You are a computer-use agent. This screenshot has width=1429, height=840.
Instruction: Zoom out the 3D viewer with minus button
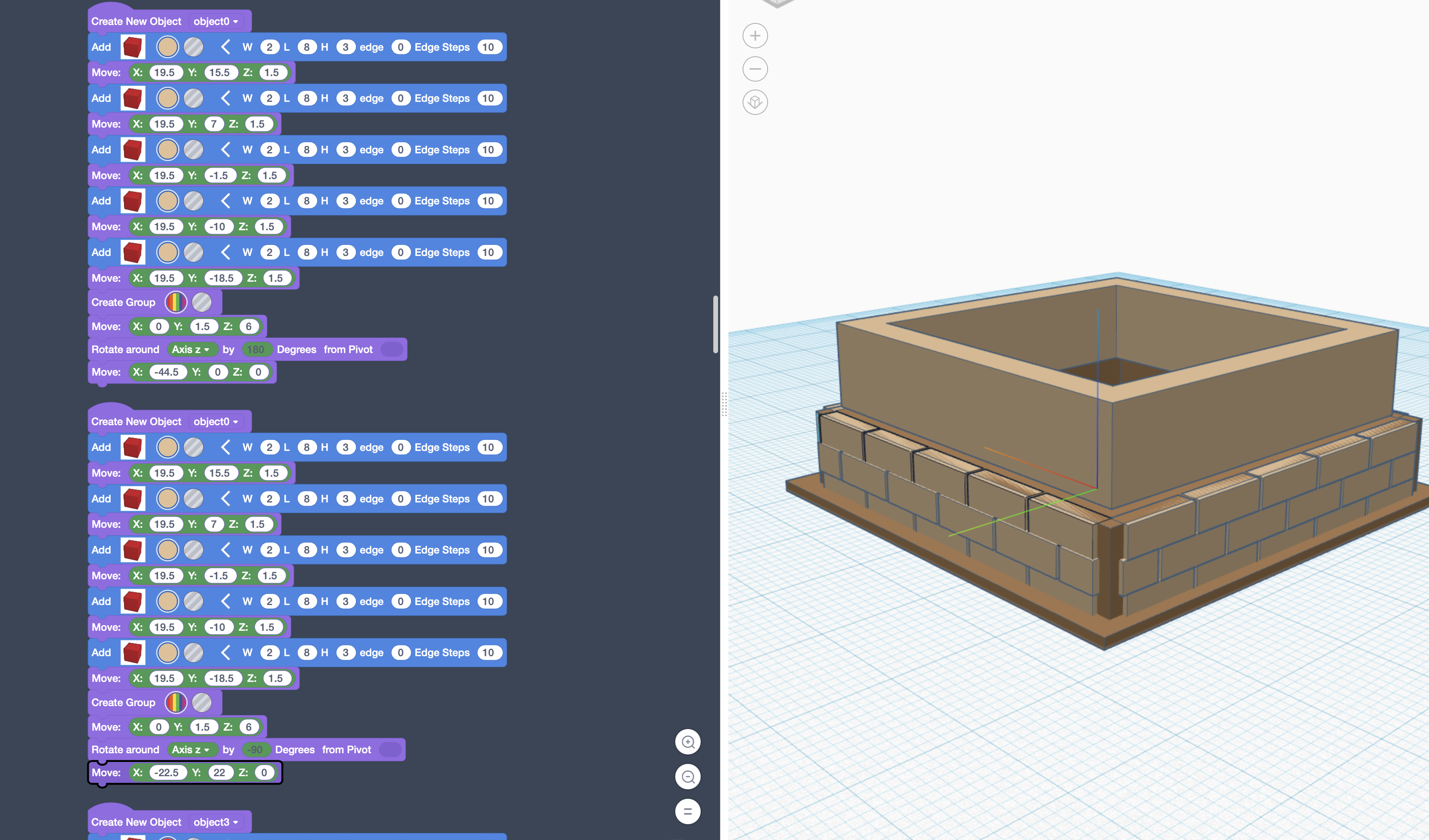(x=755, y=69)
